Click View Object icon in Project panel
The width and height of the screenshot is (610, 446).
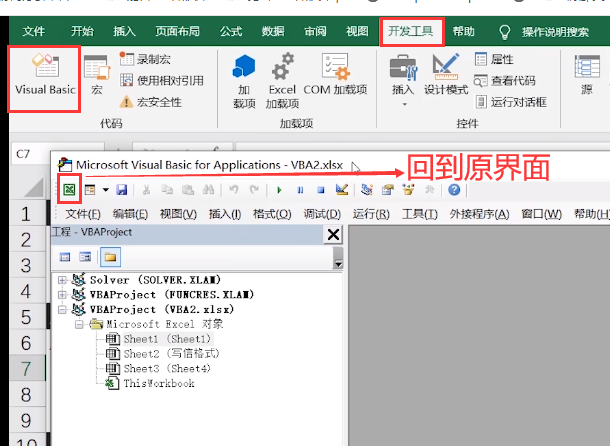coord(85,257)
